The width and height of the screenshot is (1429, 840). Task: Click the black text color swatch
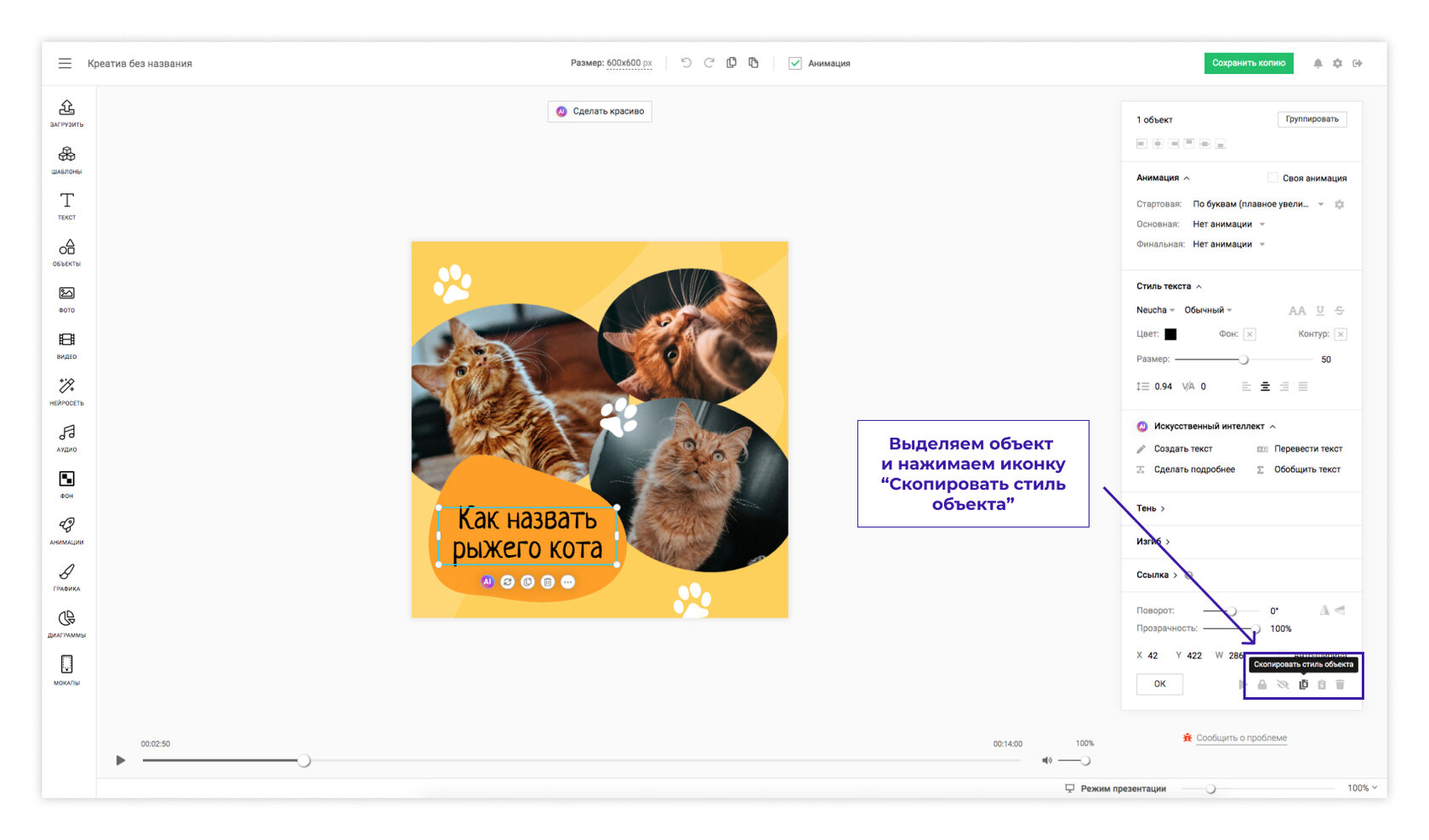pyautogui.click(x=1170, y=334)
